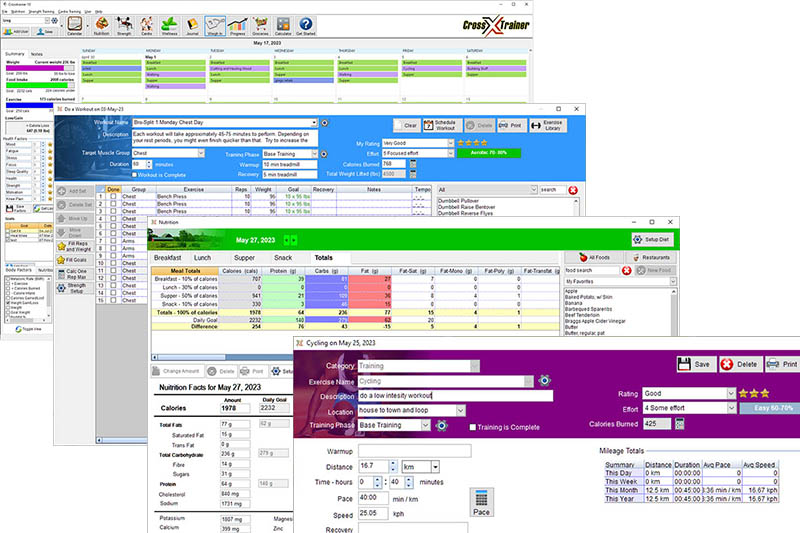Open the Get Started help icon
This screenshot has height=533, width=800.
point(306,26)
